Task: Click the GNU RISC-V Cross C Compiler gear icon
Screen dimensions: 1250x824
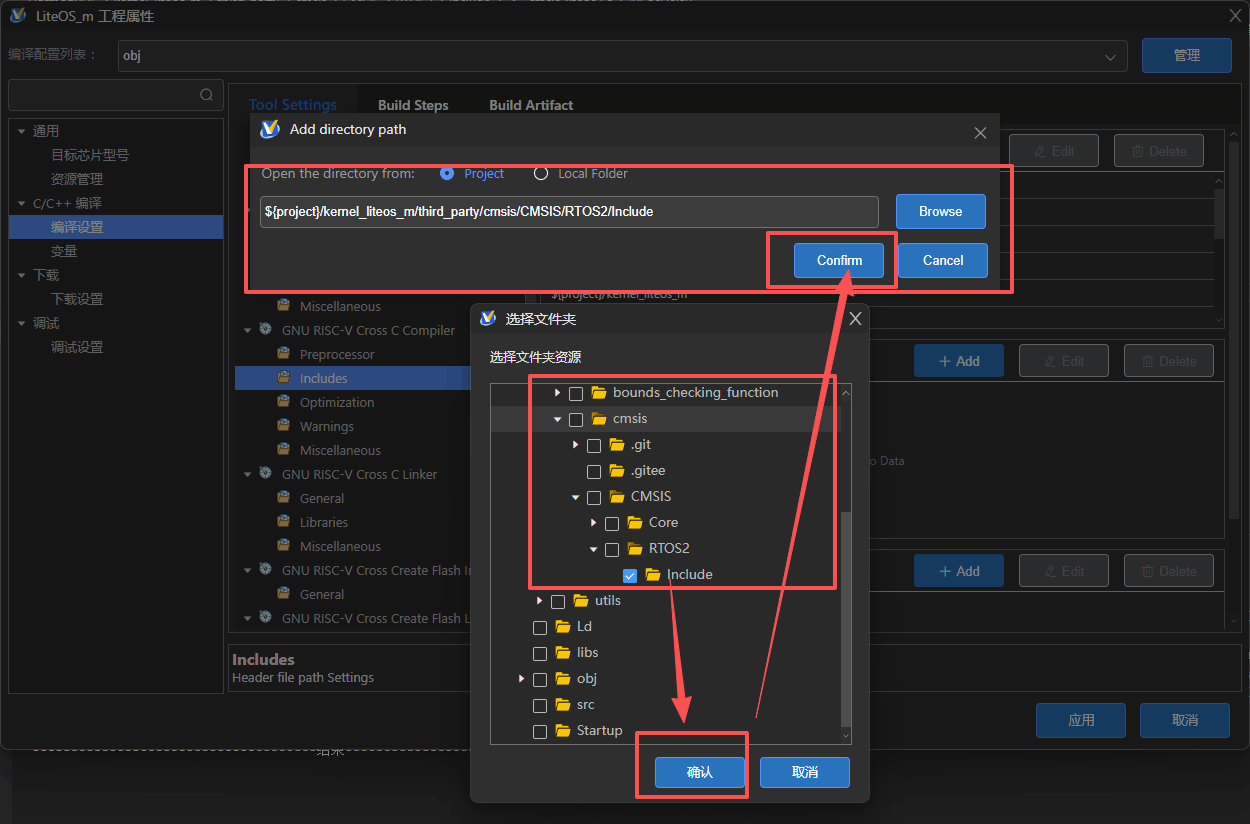Action: click(265, 329)
